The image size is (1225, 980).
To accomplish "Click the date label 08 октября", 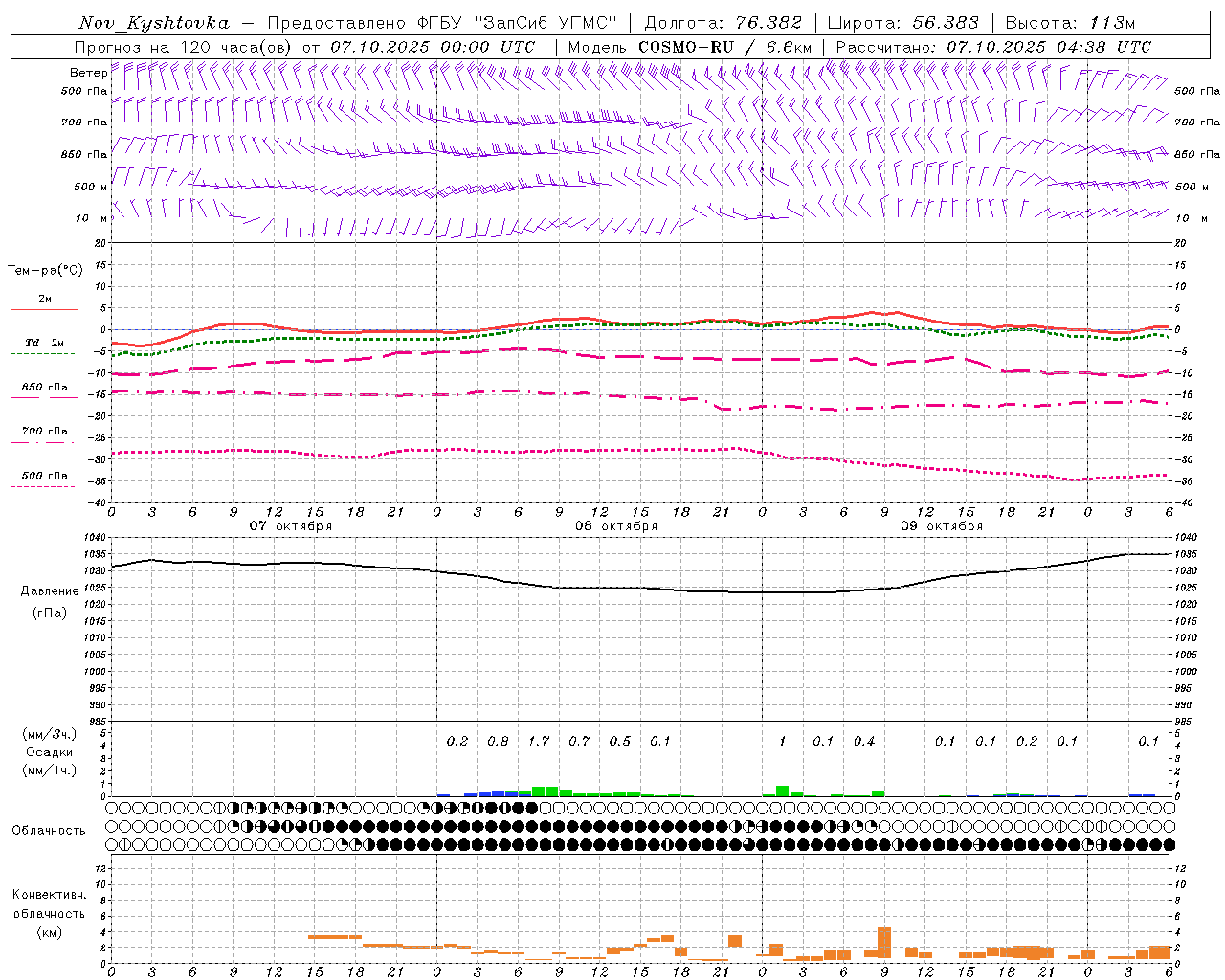I will point(615,526).
